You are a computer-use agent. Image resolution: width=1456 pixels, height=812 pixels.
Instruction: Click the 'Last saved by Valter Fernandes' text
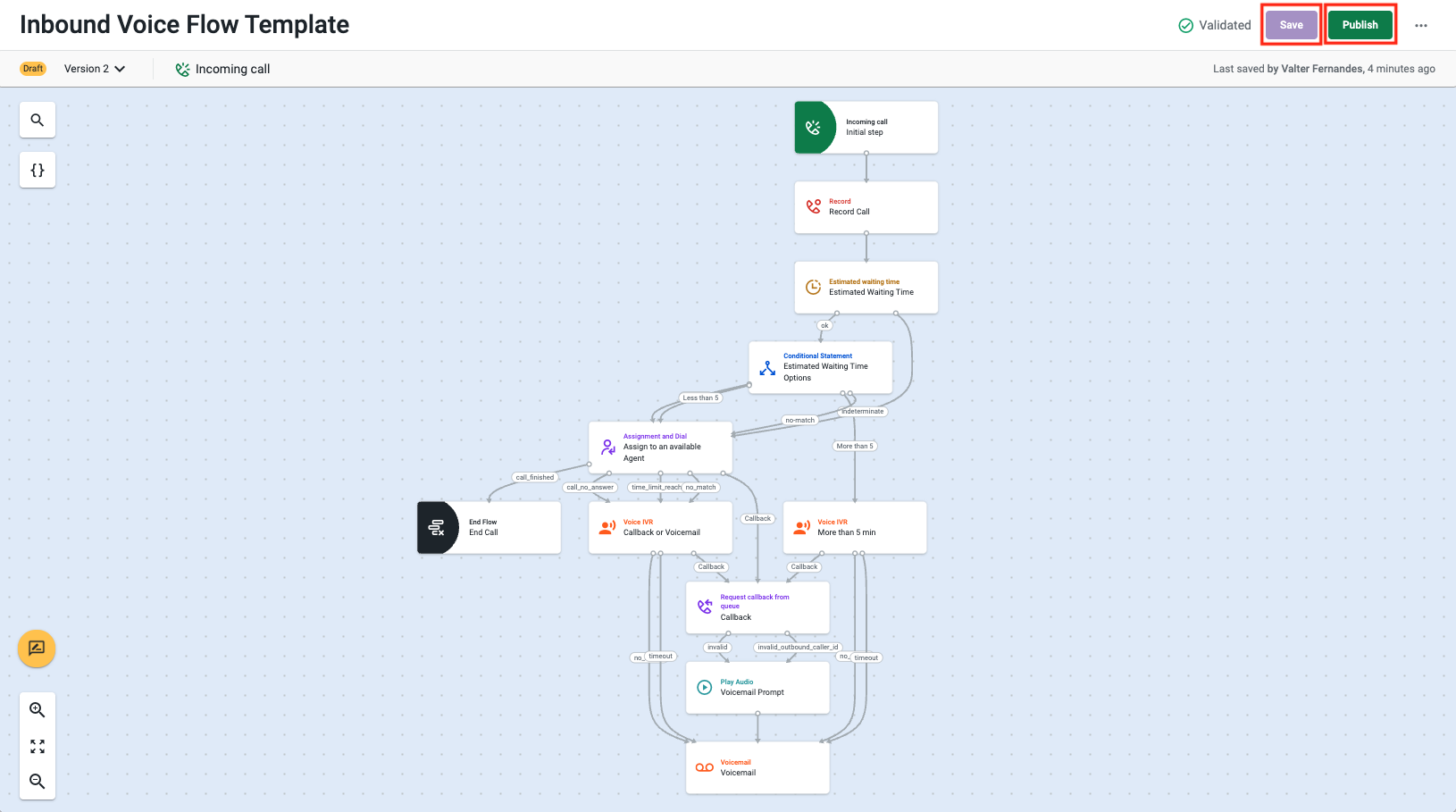(1288, 69)
